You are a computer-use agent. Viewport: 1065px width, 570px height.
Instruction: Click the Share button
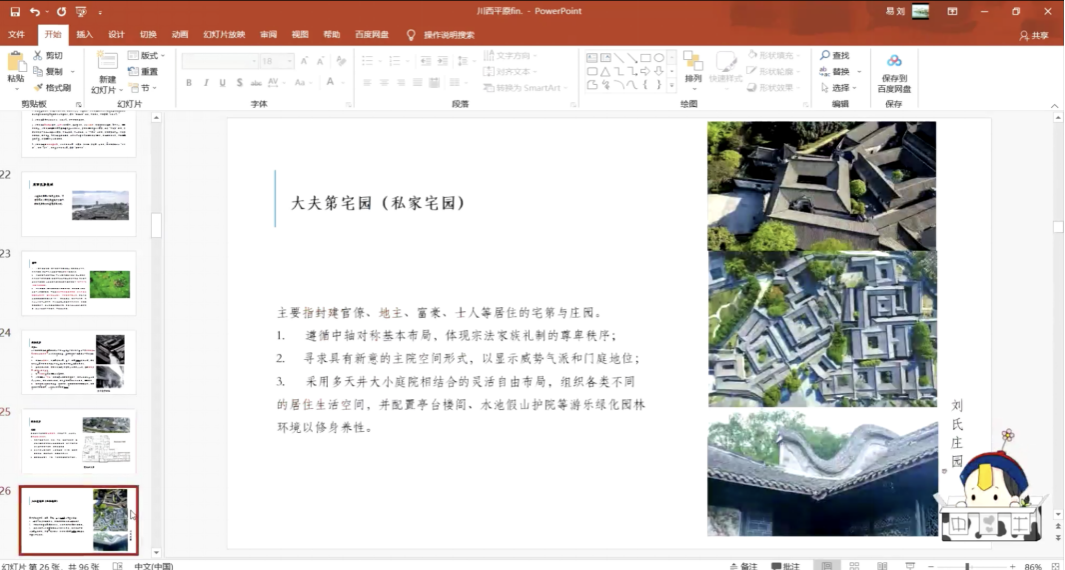[x=1035, y=35]
